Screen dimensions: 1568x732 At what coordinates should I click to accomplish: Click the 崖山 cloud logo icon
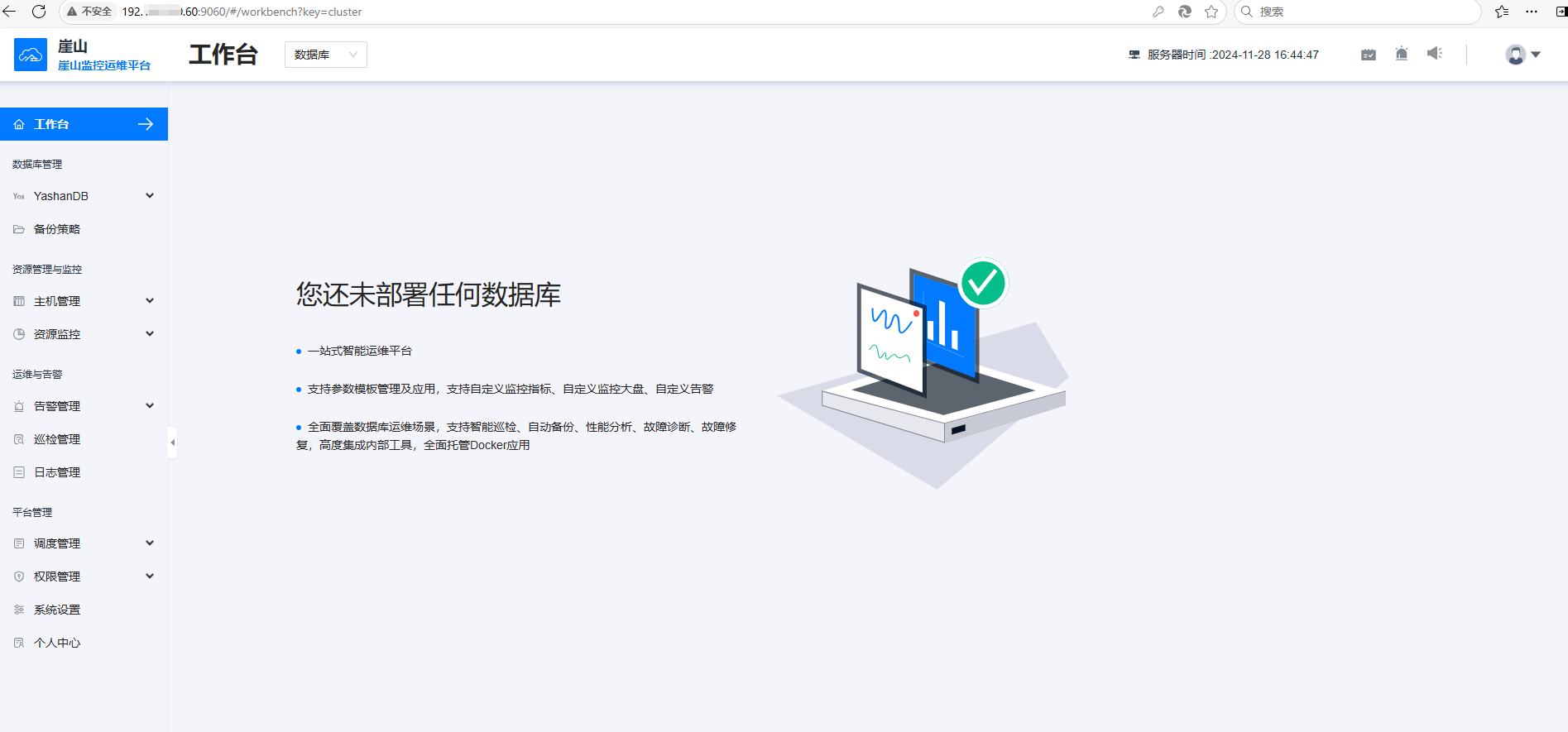click(x=31, y=55)
